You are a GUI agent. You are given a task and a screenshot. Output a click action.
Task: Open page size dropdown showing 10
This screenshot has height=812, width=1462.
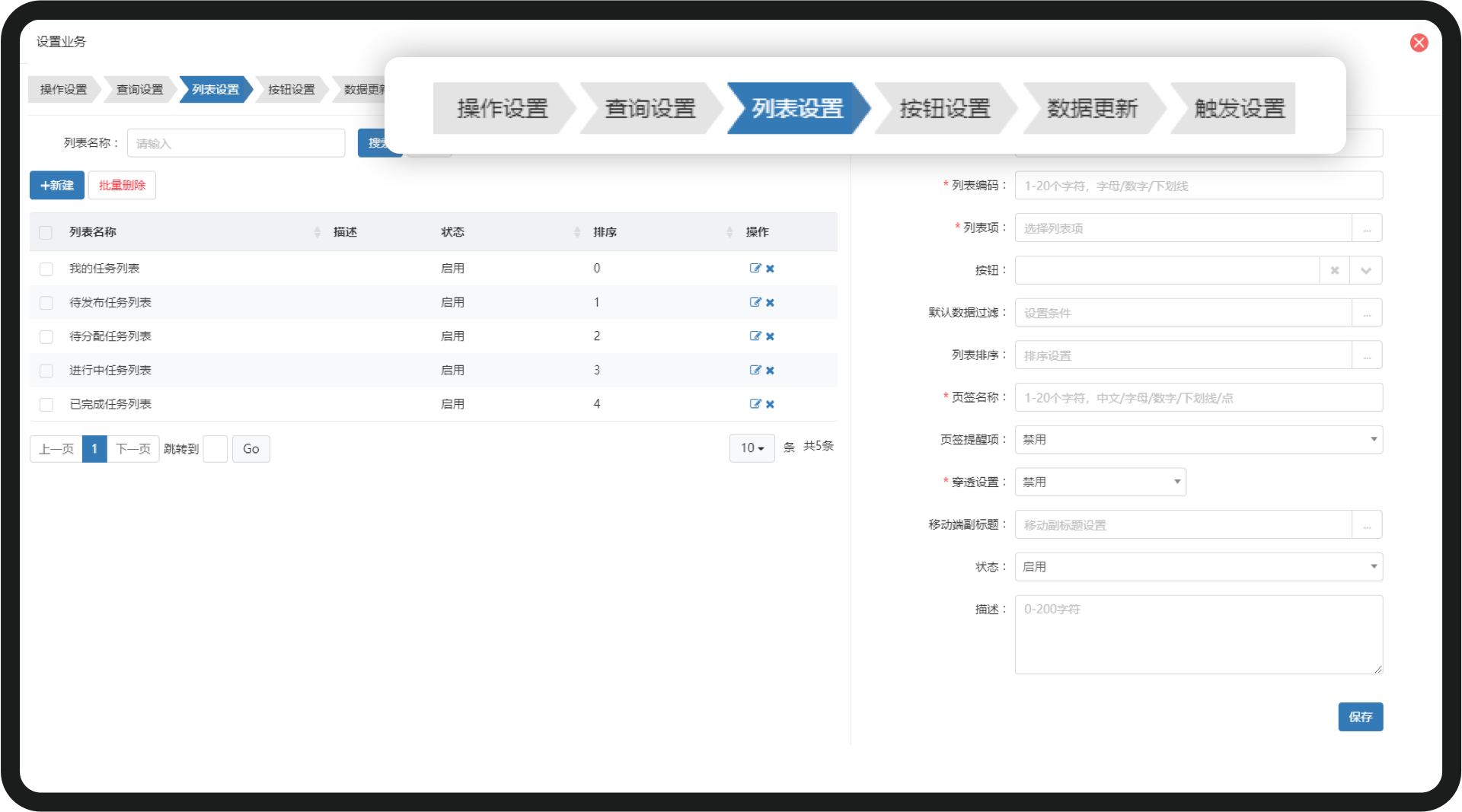[752, 448]
